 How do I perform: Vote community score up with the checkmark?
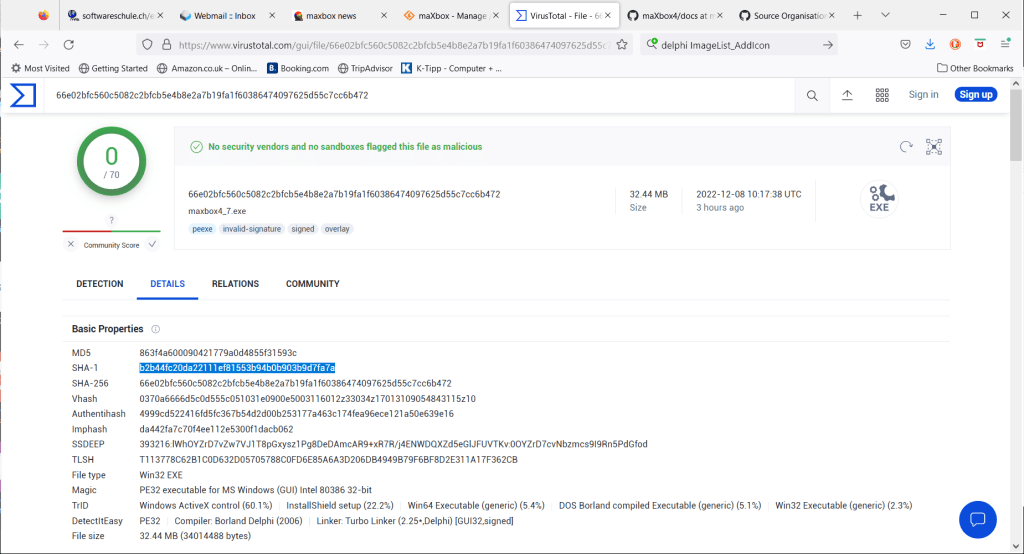[x=152, y=244]
